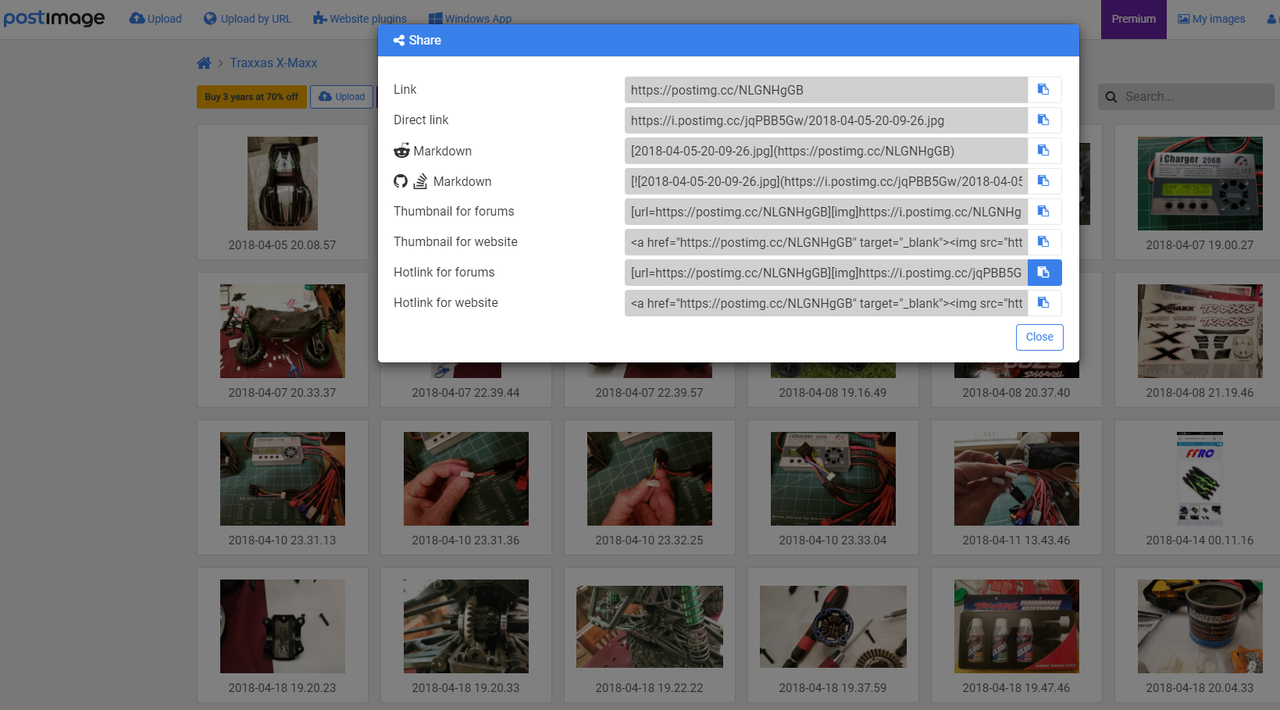The image size is (1280, 710).
Task: Click Buy 3 years at 70% off
Action: pos(252,97)
